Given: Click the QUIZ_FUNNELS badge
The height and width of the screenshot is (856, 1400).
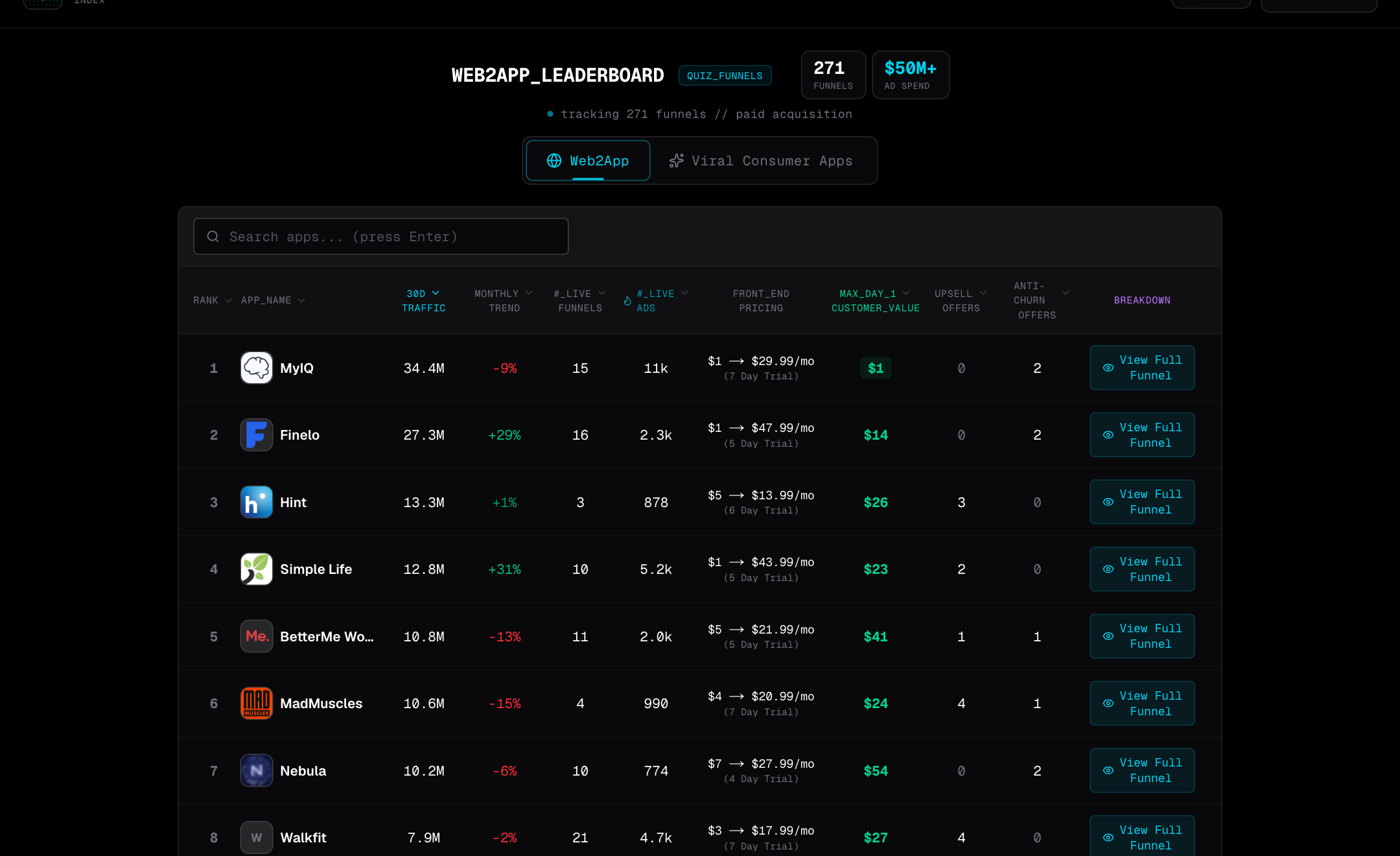Looking at the screenshot, I should pos(725,75).
